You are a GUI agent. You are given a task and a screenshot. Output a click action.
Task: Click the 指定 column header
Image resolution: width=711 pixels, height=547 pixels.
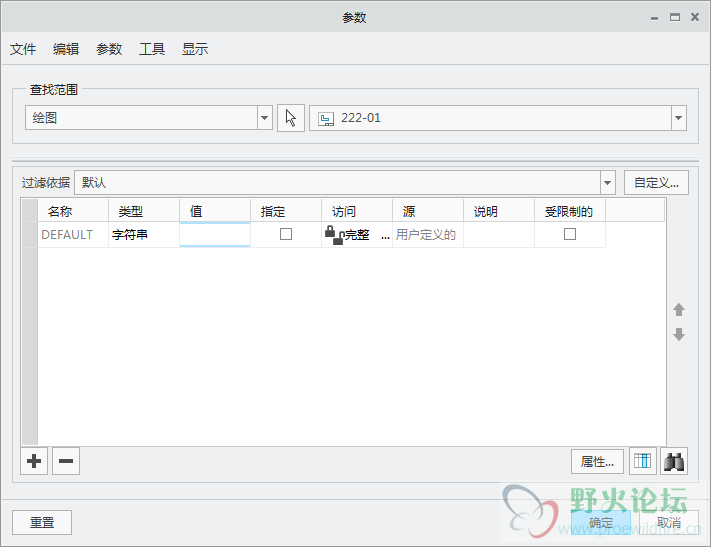[x=286, y=211]
